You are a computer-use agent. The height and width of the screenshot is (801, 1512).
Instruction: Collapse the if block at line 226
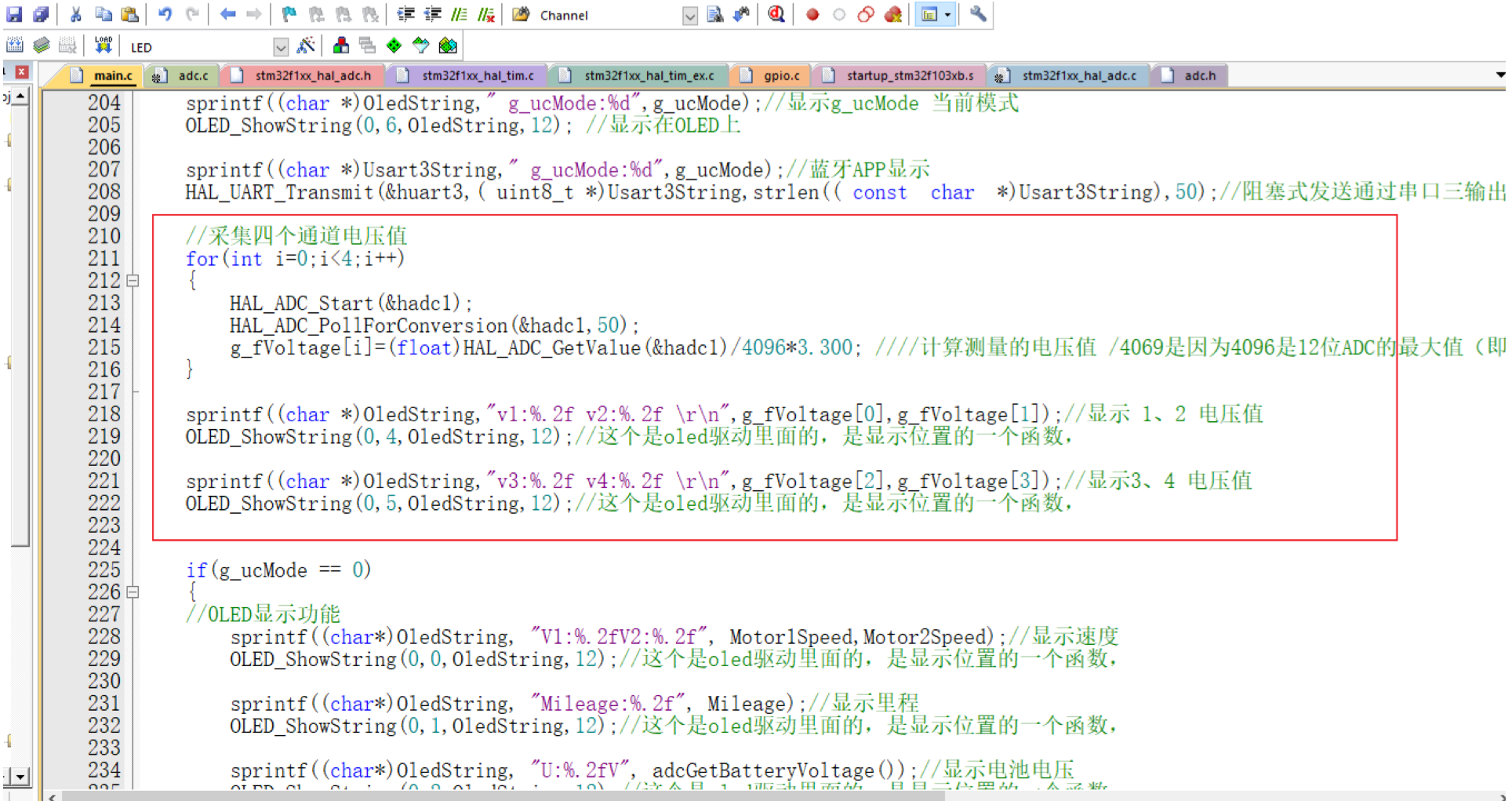point(133,592)
